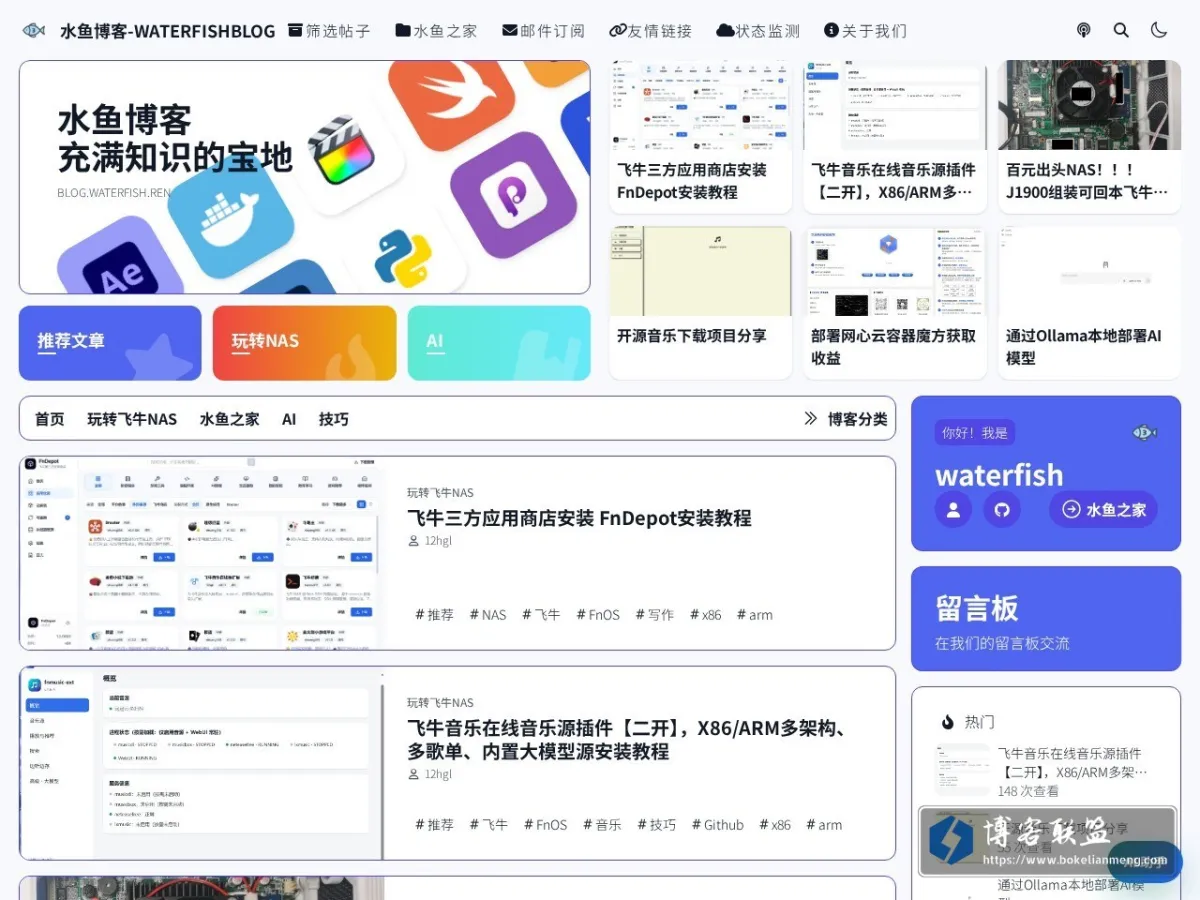Image resolution: width=1200 pixels, height=900 pixels.
Task: Open the 推荐文章 category card
Action: (x=110, y=343)
